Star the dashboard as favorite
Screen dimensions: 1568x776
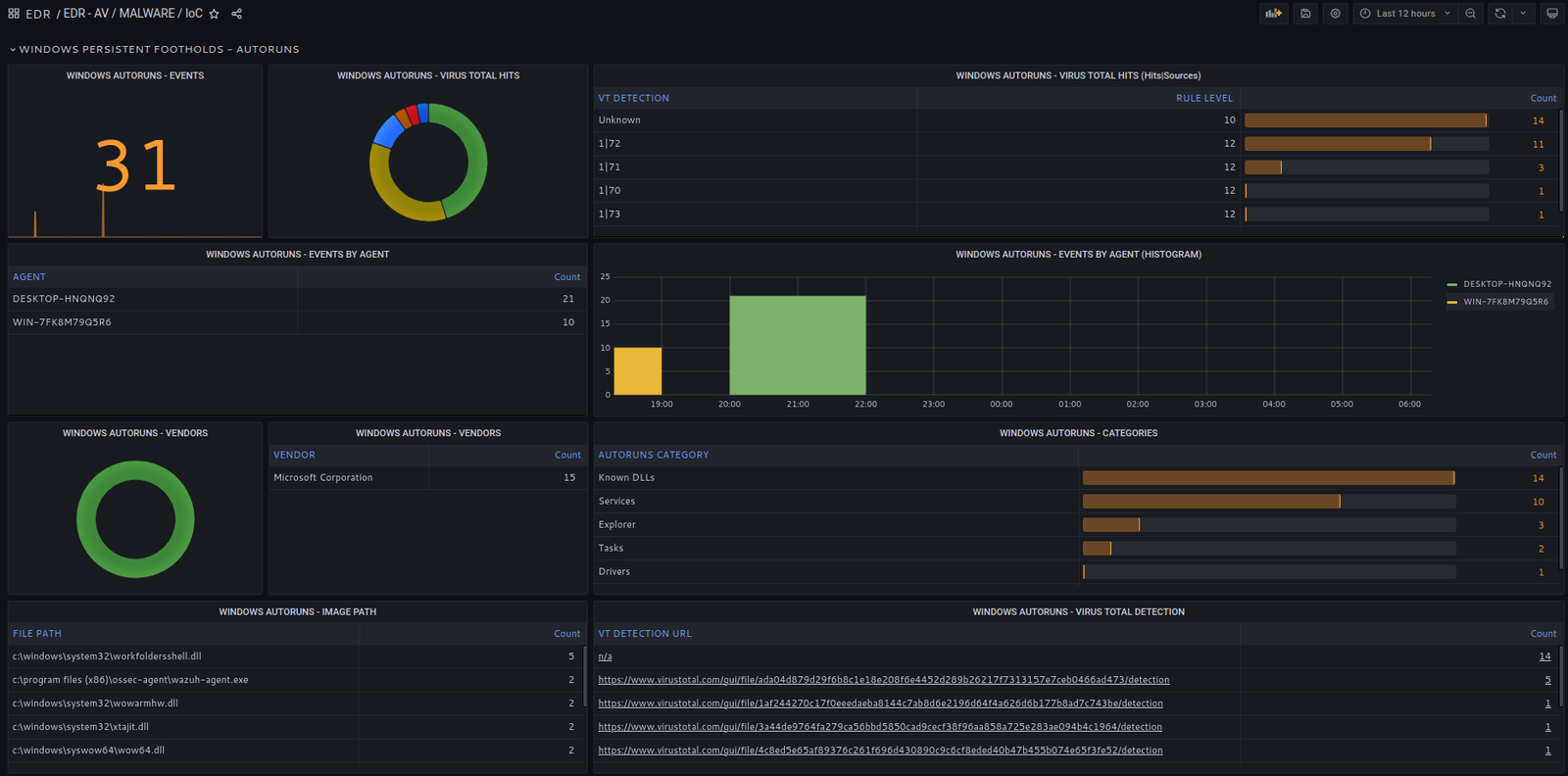[x=215, y=14]
